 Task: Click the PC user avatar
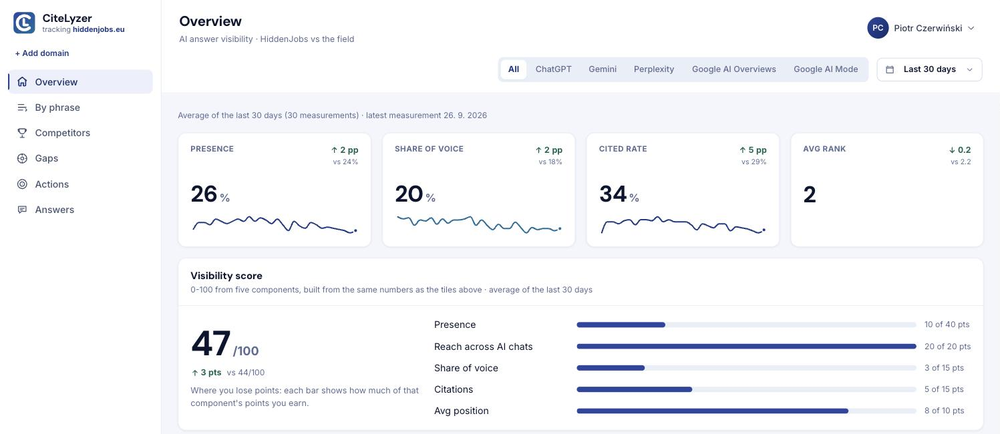point(878,28)
